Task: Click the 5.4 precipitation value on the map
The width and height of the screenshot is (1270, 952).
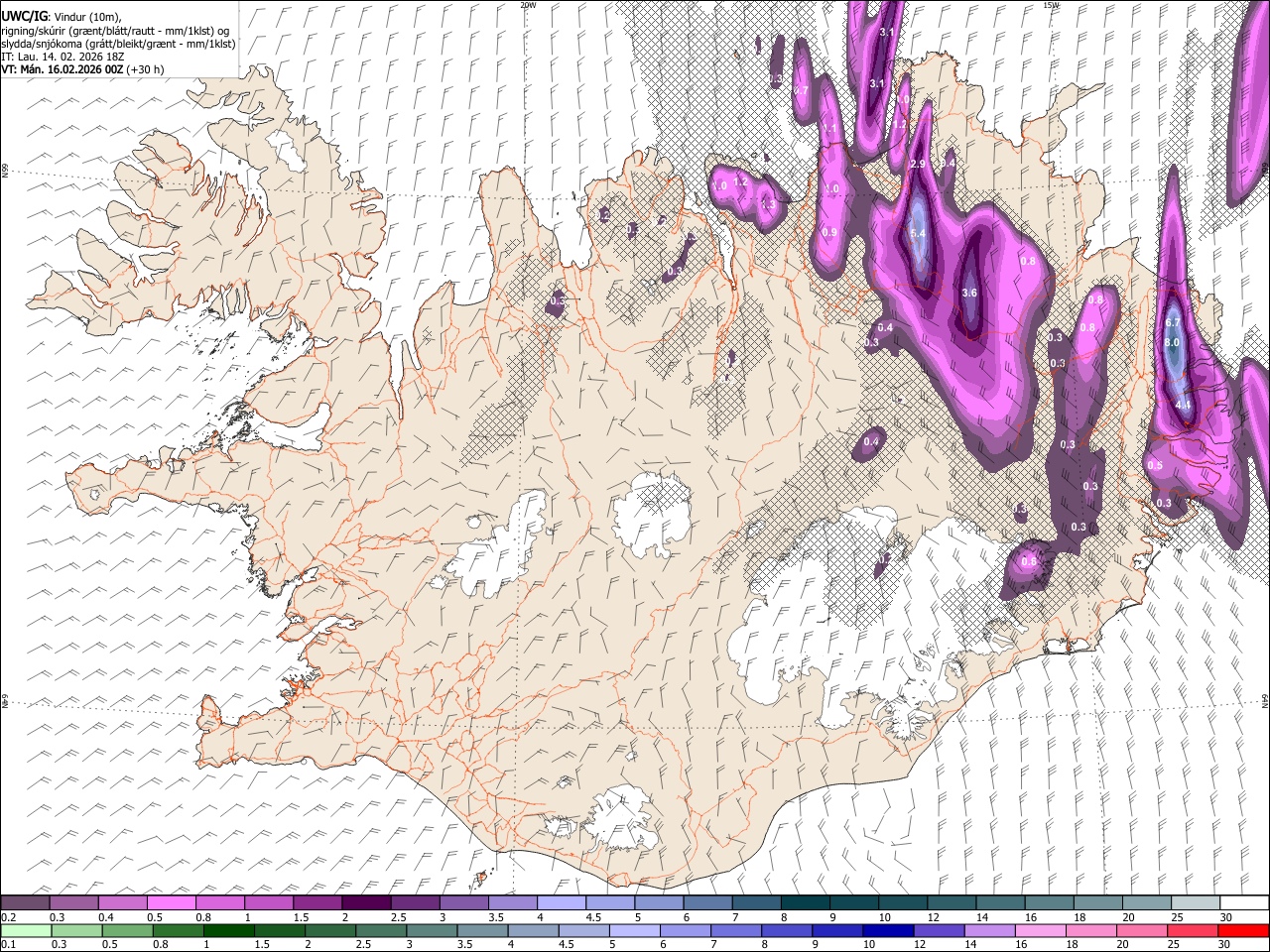Action: click(918, 233)
